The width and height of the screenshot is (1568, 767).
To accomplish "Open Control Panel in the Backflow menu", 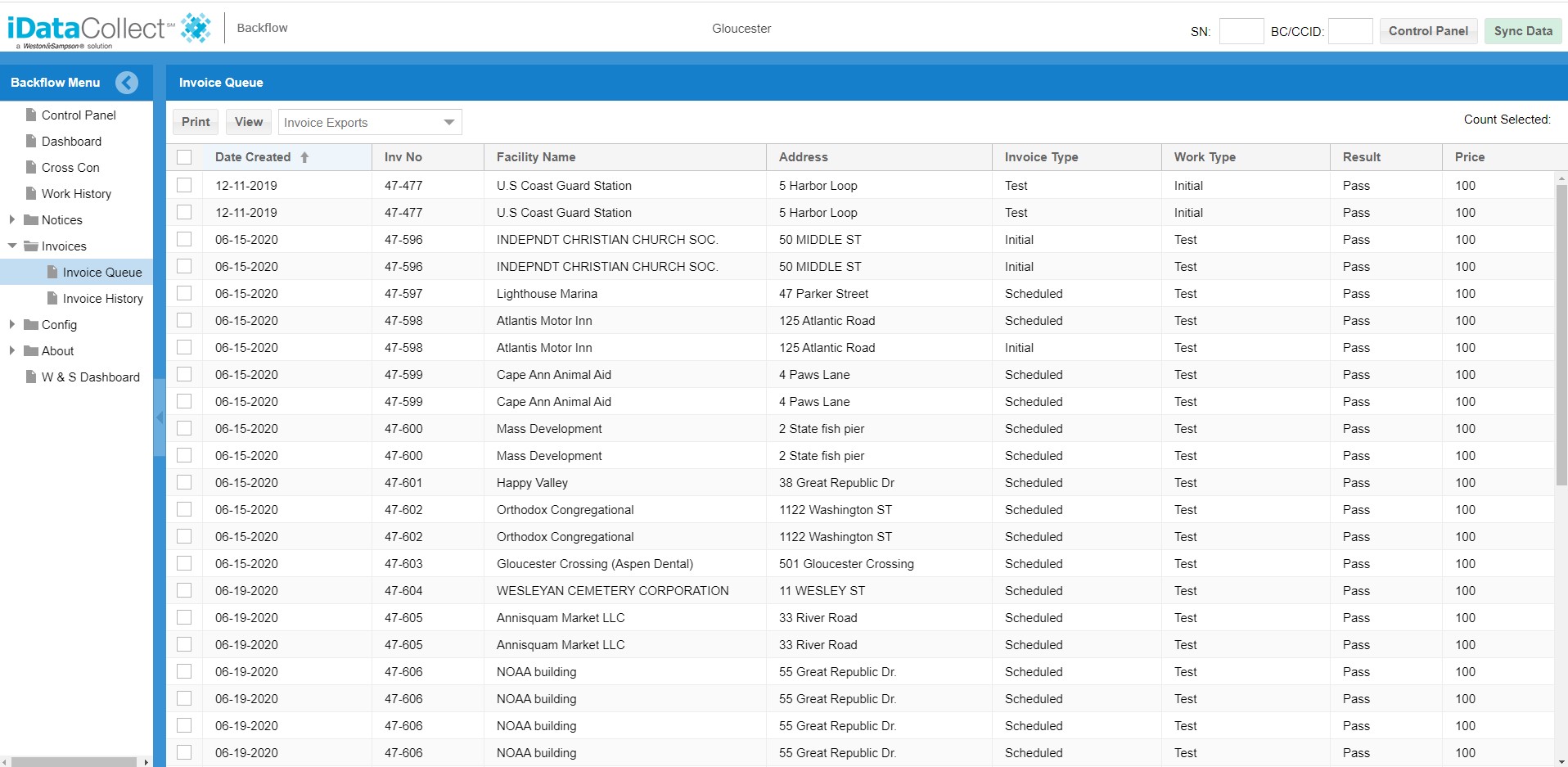I will (79, 115).
